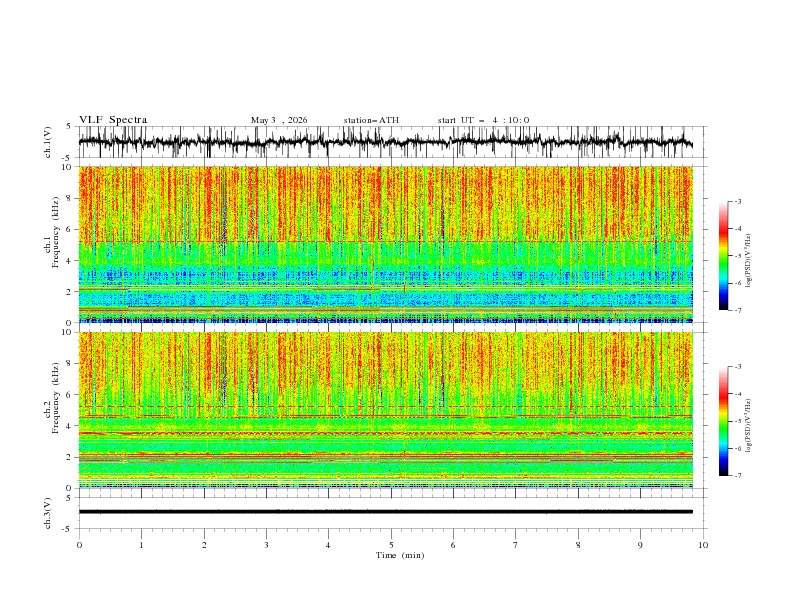Click the 0 minute tick label on the time axis
This screenshot has width=792, height=612.
click(x=79, y=545)
